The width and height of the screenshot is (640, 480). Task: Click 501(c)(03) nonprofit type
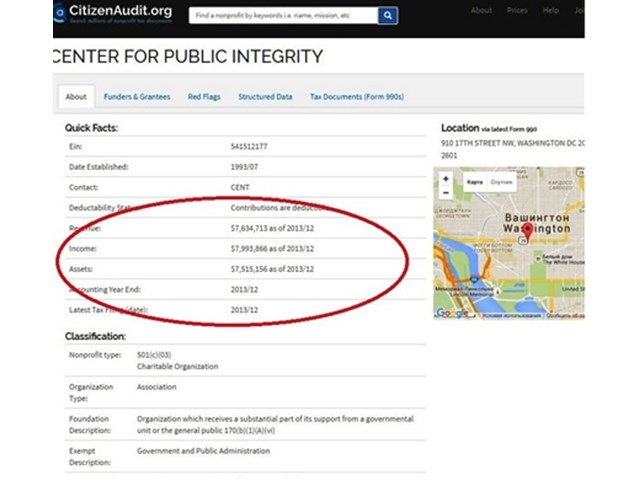click(x=154, y=355)
